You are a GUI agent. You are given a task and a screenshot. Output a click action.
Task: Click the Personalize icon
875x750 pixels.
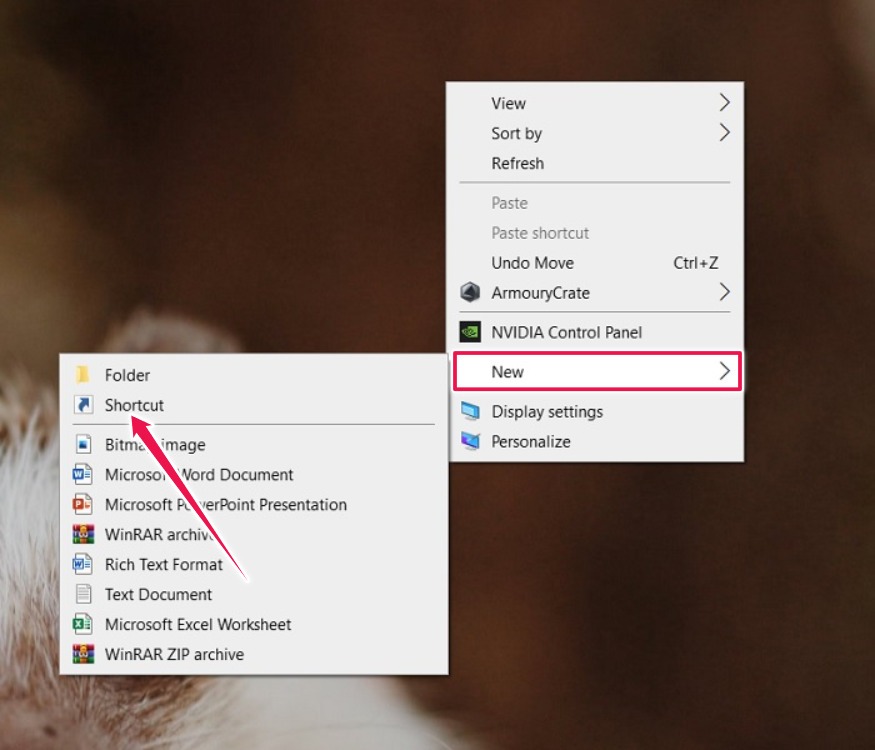tap(470, 441)
